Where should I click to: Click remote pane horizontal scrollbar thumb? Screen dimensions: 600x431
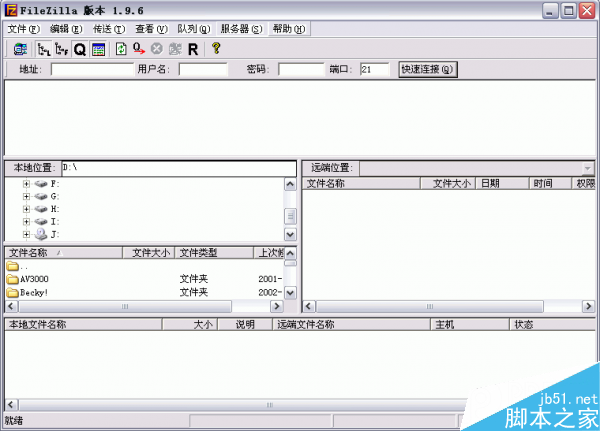pyautogui.click(x=430, y=306)
